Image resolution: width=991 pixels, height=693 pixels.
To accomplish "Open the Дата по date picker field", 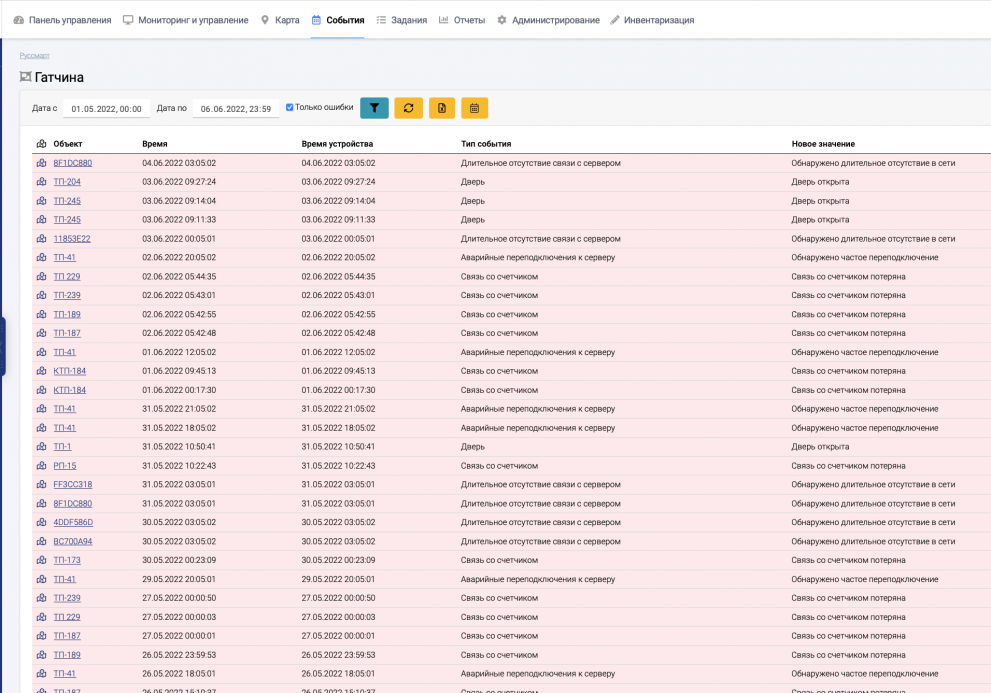I will [x=235, y=109].
